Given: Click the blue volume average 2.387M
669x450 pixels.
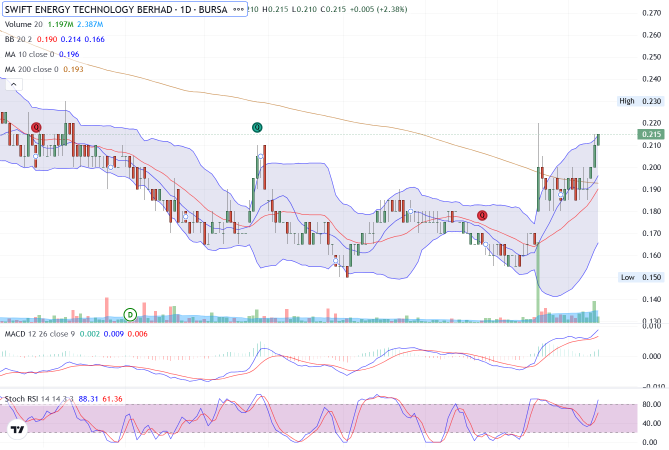Looking at the screenshot, I should tap(90, 24).
